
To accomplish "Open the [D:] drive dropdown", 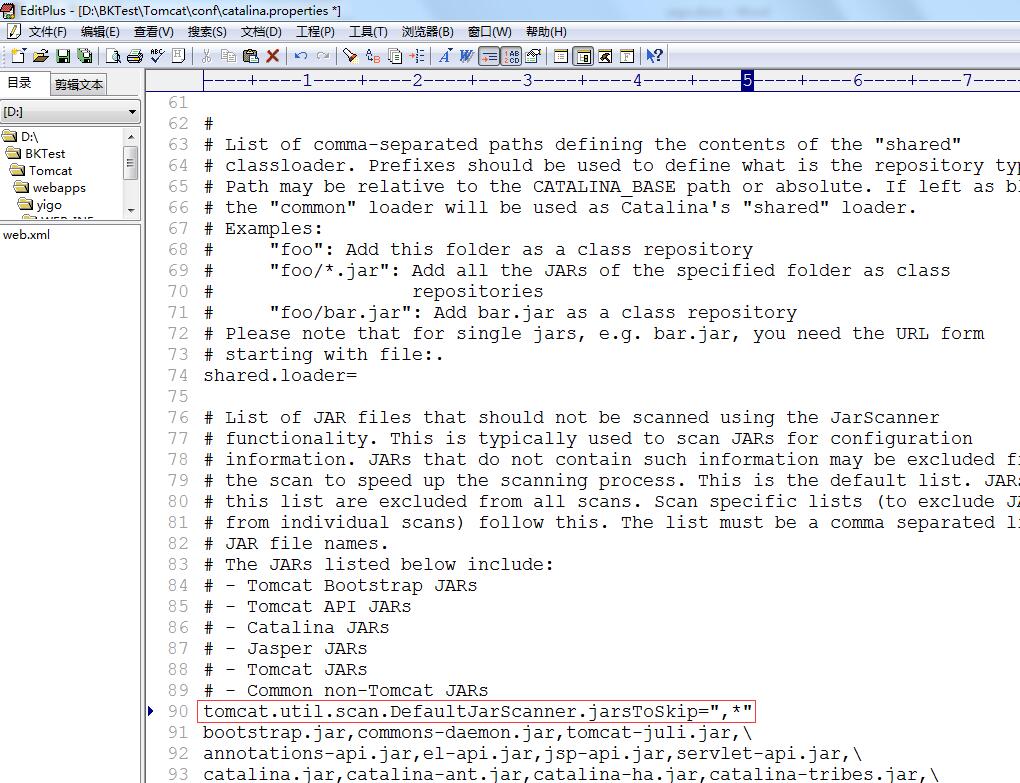I will [x=133, y=112].
